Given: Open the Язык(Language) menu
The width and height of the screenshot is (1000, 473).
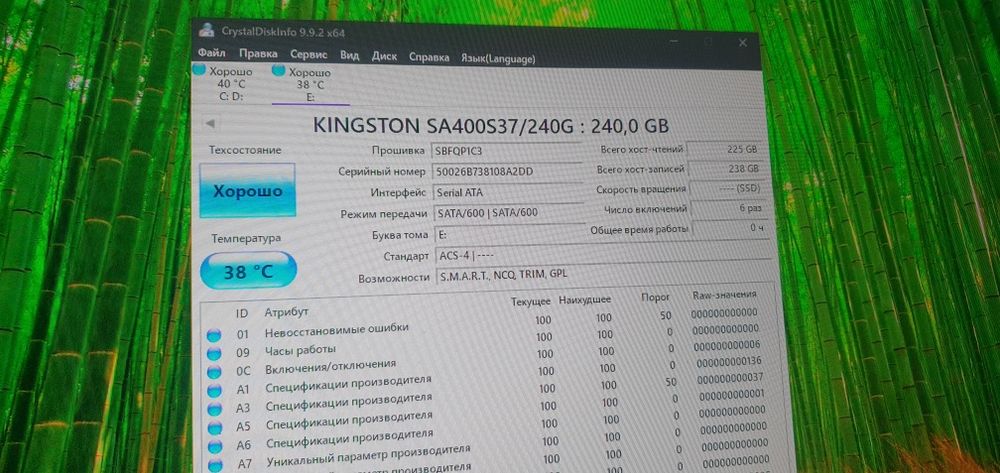Looking at the screenshot, I should pyautogui.click(x=497, y=59).
